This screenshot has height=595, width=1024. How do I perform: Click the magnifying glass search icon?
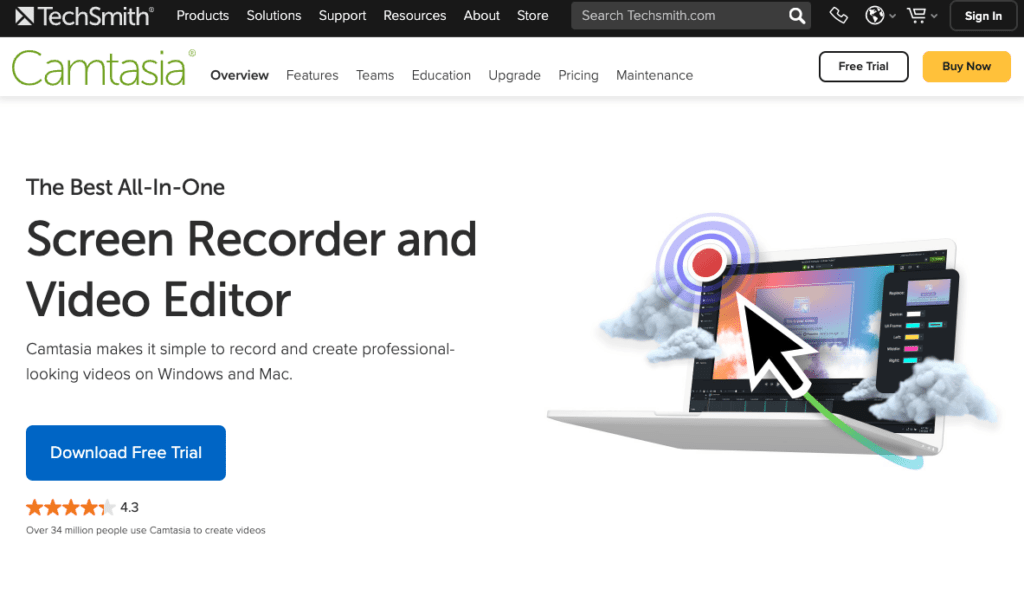[796, 16]
